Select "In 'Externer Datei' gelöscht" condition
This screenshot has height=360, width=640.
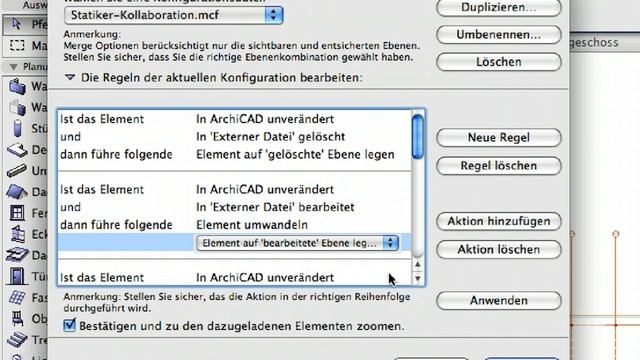[x=271, y=137]
